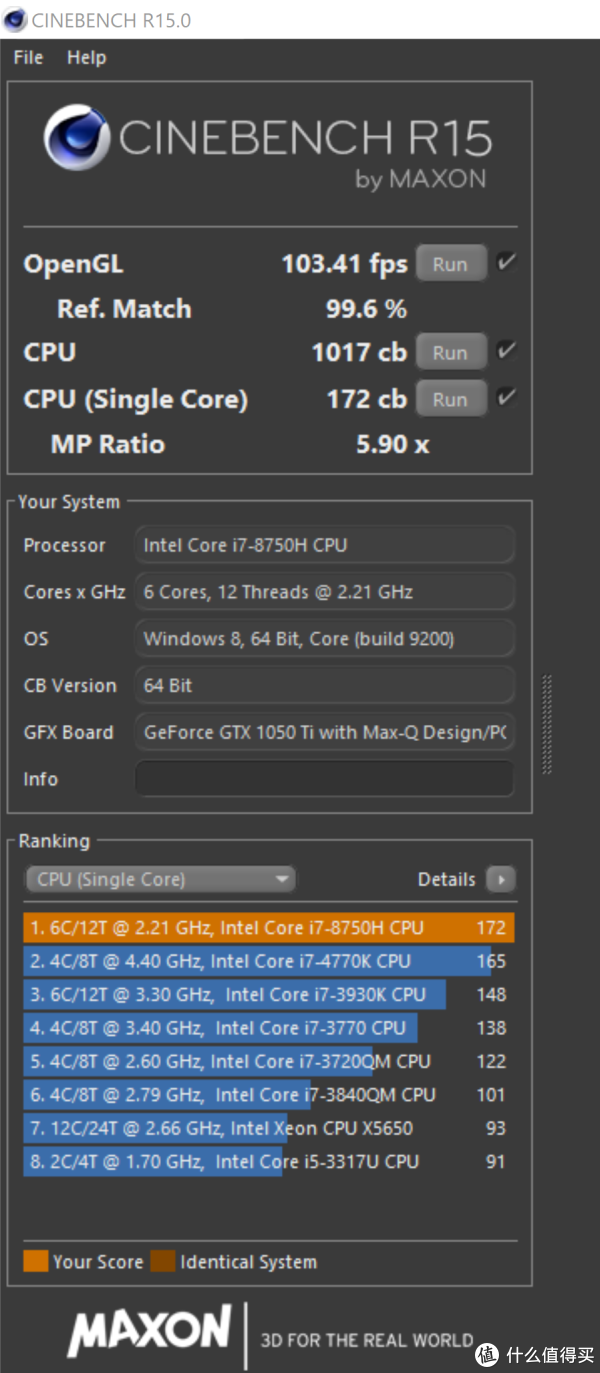The image size is (600, 1373).
Task: Run the CPU benchmark
Action: point(450,352)
